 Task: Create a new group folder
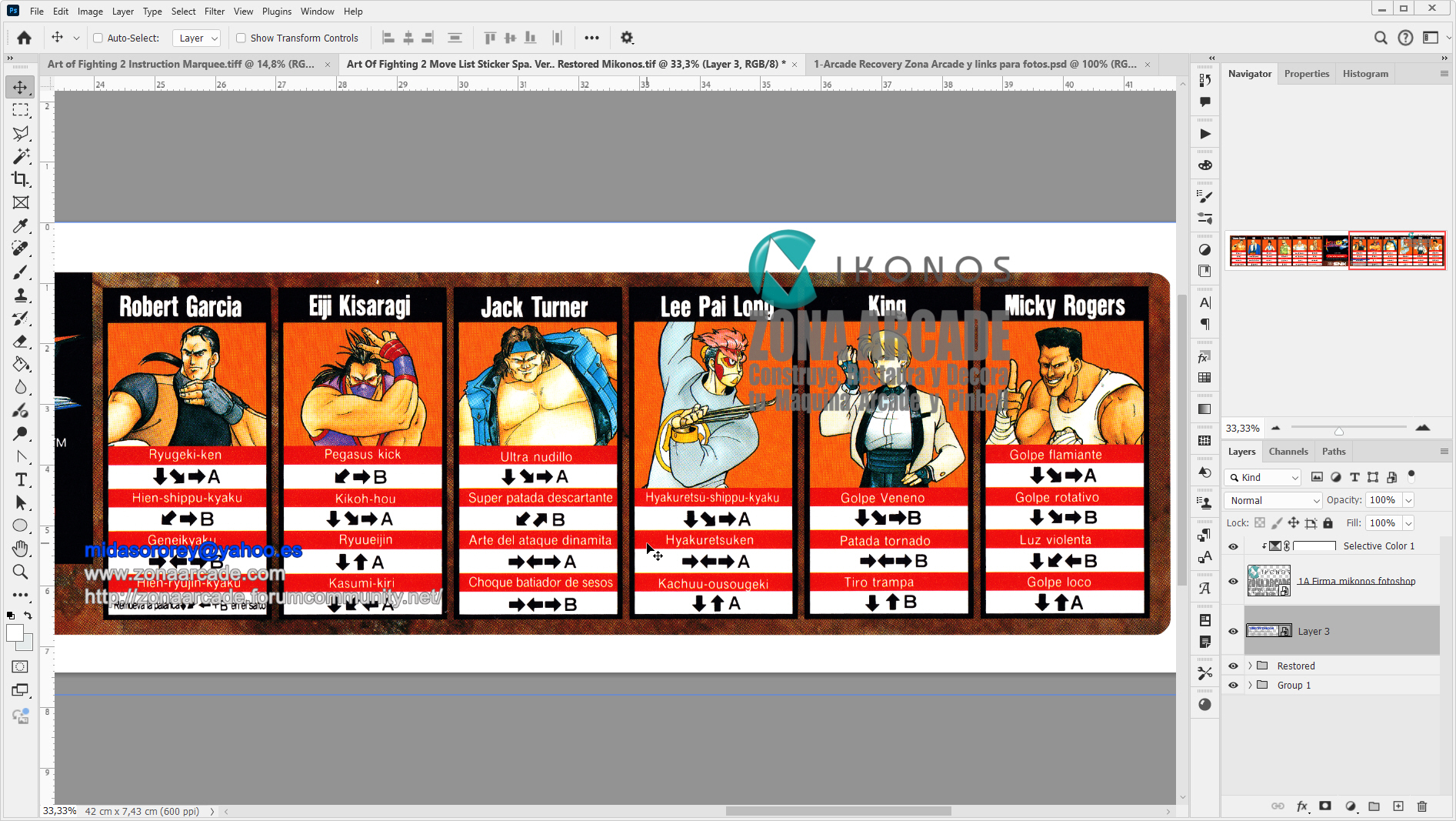tap(1374, 806)
